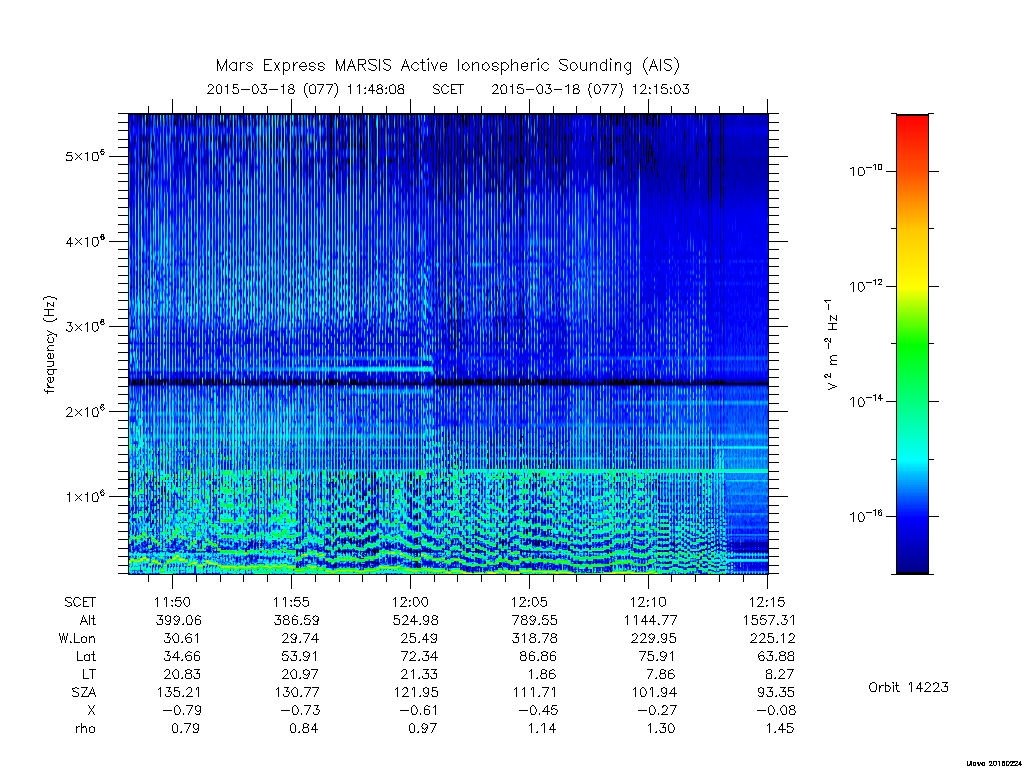This screenshot has height=768, width=1024.
Task: Click the plot title Mars Express MARSIS
Action: (x=447, y=65)
